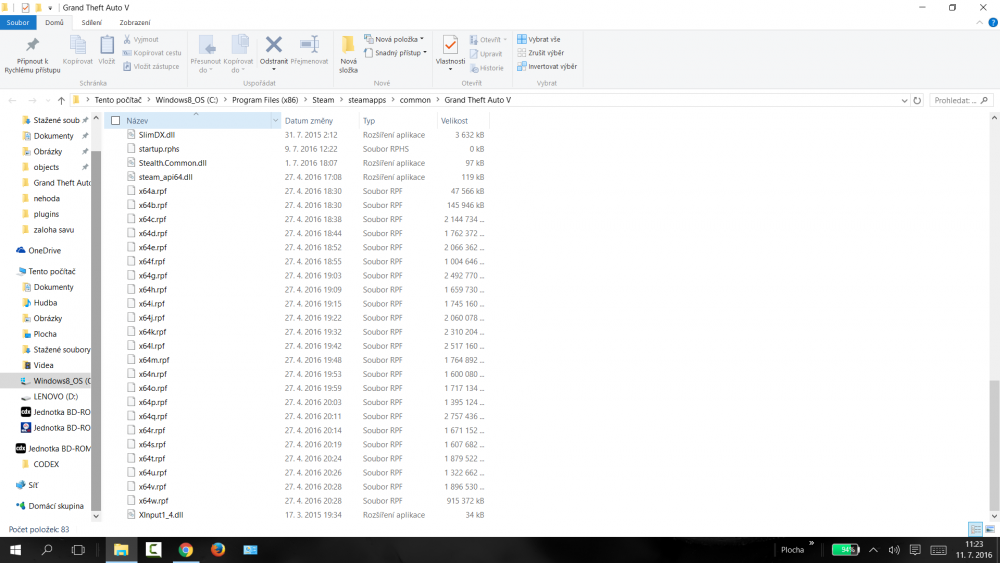Open Vlastnosti properties icon in ribbon

click(x=450, y=45)
